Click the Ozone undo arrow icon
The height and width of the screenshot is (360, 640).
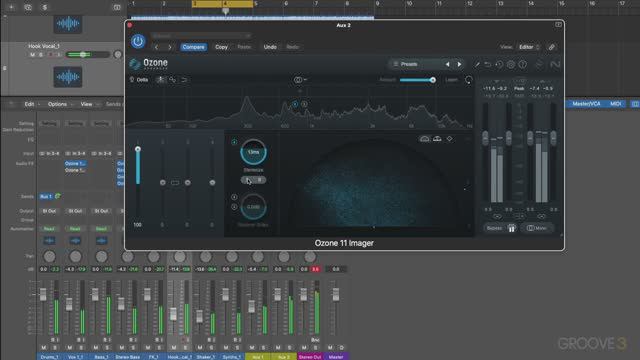coord(488,64)
